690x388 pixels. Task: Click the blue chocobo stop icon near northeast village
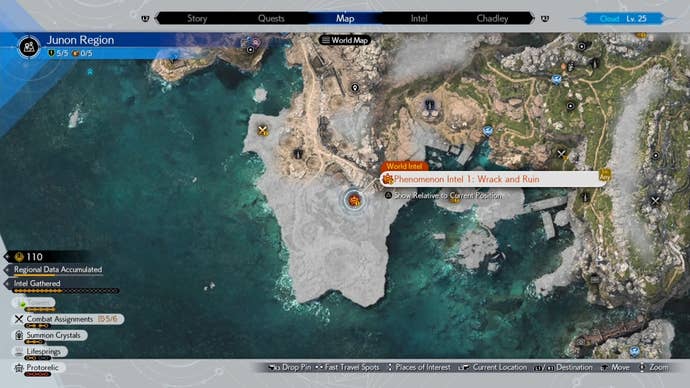[557, 79]
